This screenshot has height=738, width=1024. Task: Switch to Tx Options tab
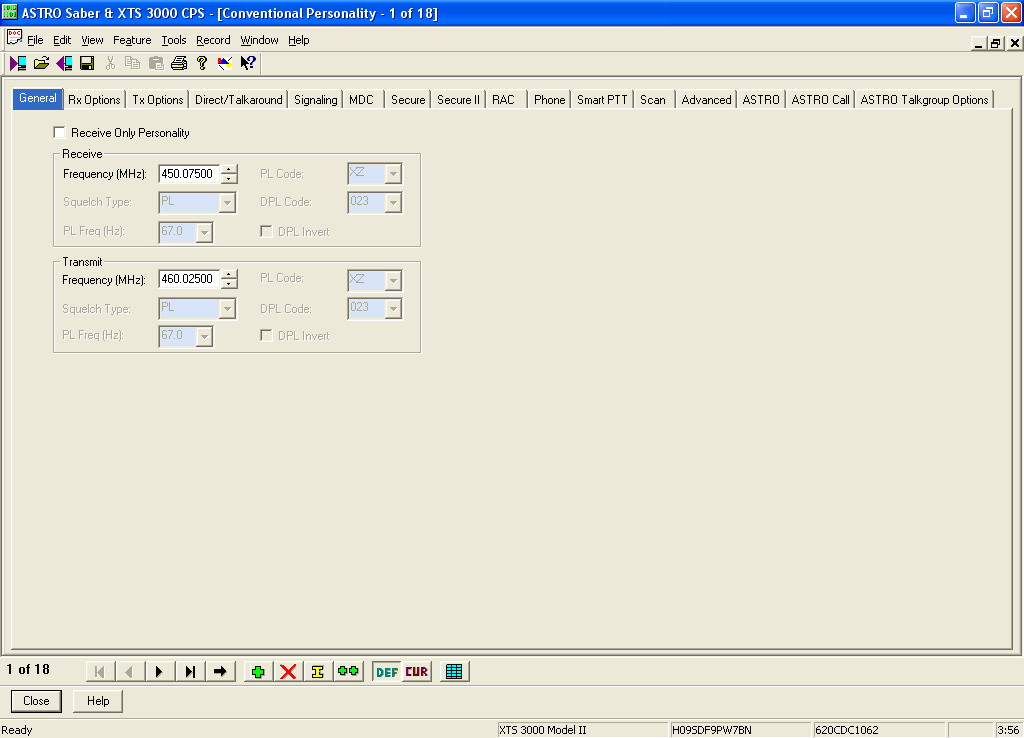pyautogui.click(x=157, y=100)
